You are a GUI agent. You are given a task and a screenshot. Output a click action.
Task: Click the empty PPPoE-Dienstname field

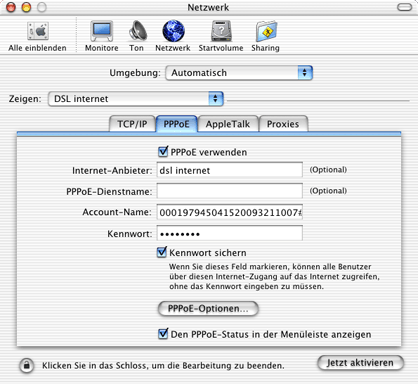coord(230,191)
